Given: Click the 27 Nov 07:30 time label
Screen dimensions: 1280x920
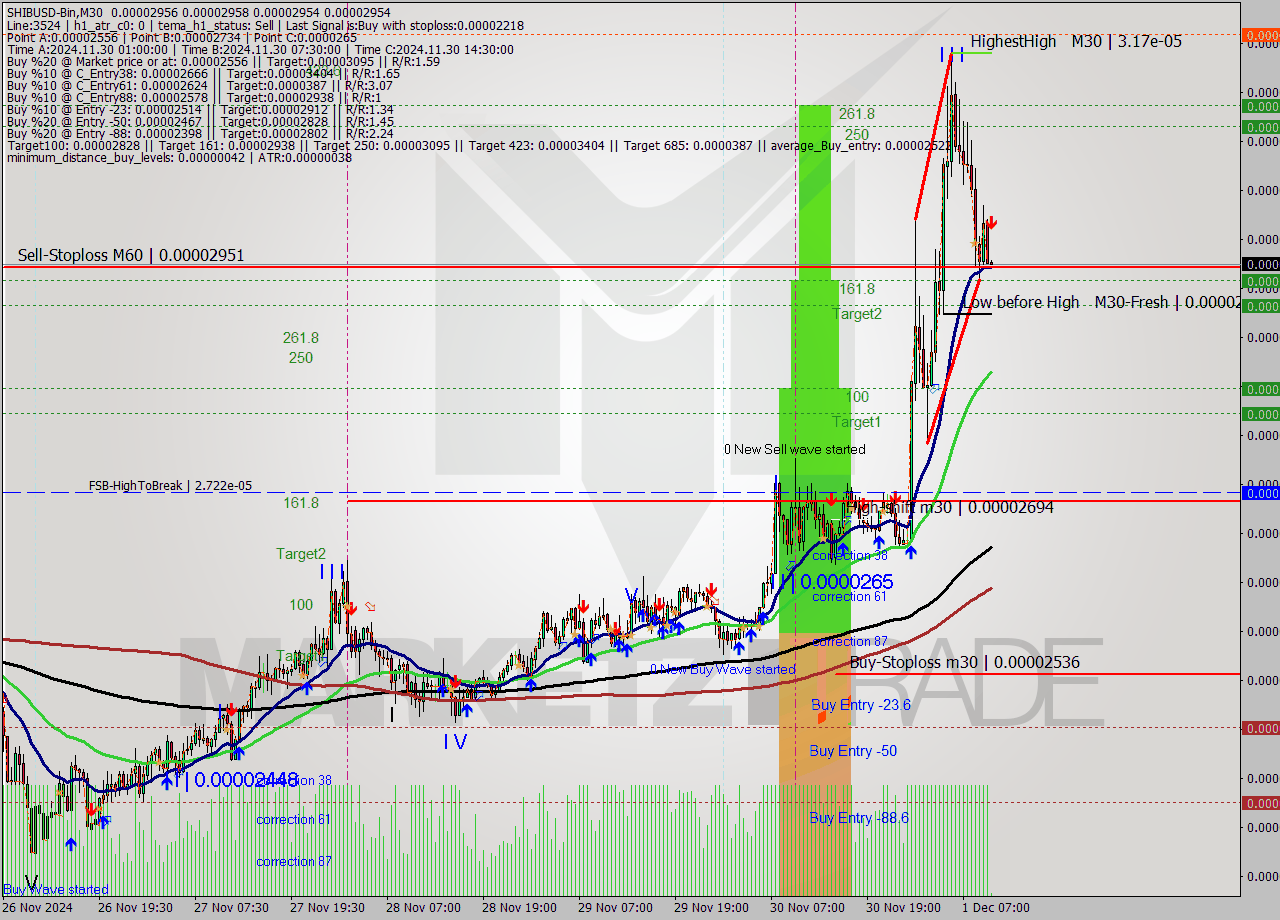Looking at the screenshot, I should (x=230, y=908).
